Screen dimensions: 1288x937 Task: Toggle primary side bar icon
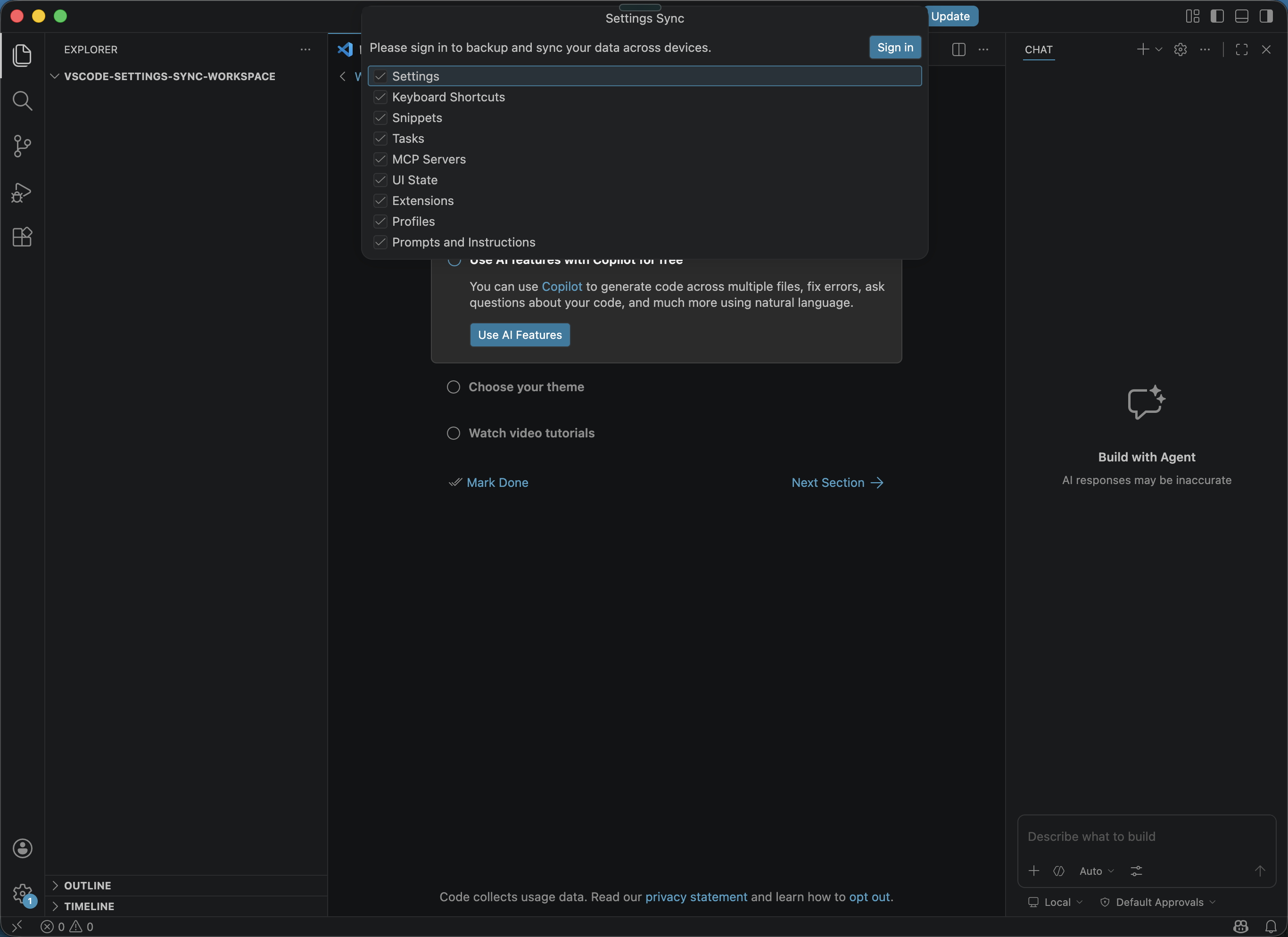coord(1217,16)
